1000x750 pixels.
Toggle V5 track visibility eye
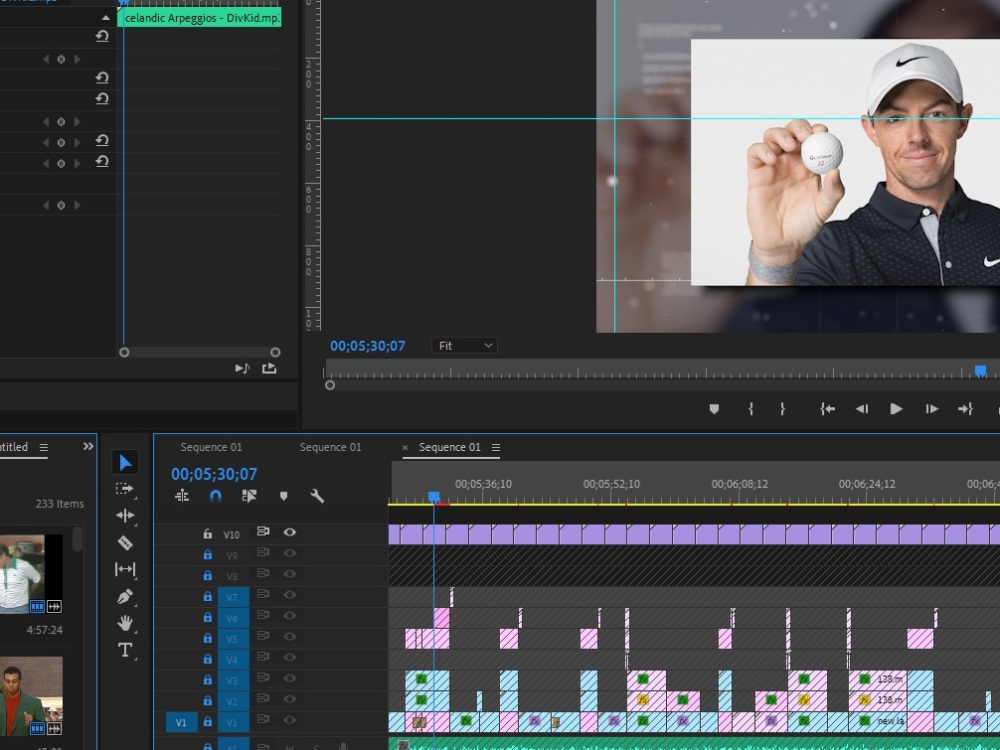tap(290, 636)
